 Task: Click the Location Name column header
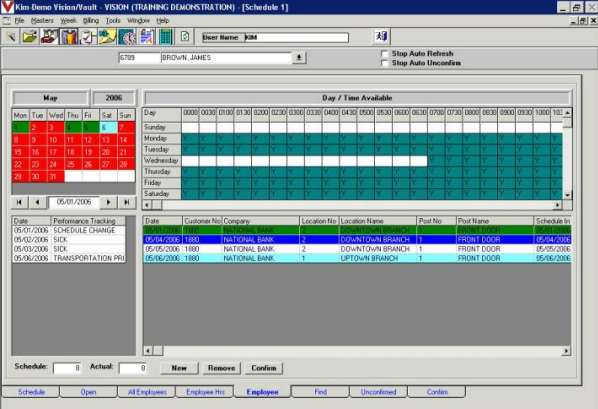[x=378, y=221]
